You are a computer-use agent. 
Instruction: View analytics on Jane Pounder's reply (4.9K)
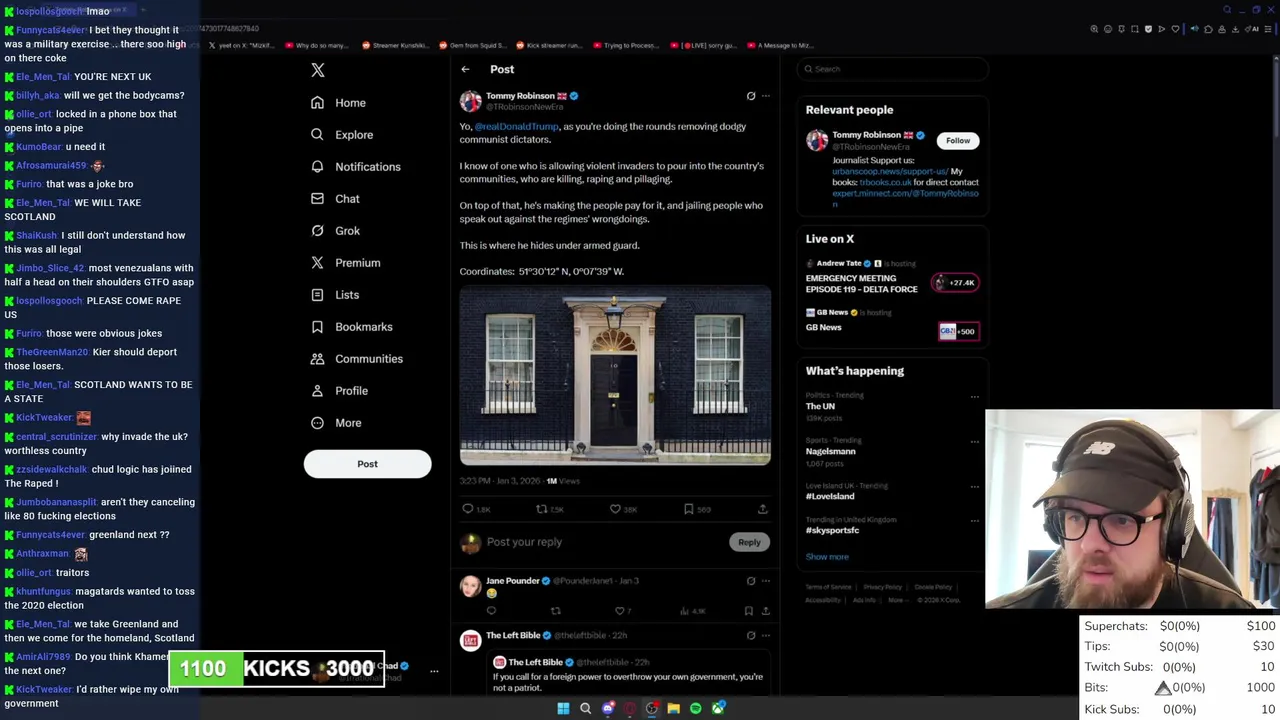point(685,611)
